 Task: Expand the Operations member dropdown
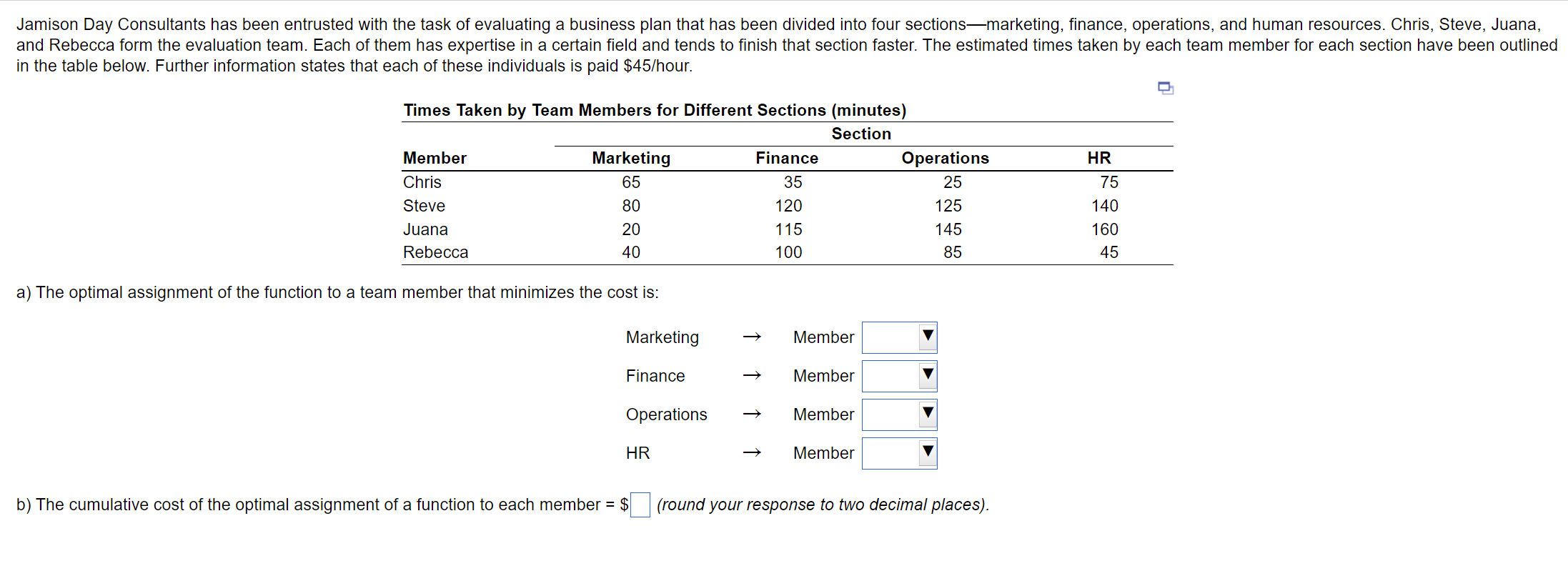click(899, 414)
